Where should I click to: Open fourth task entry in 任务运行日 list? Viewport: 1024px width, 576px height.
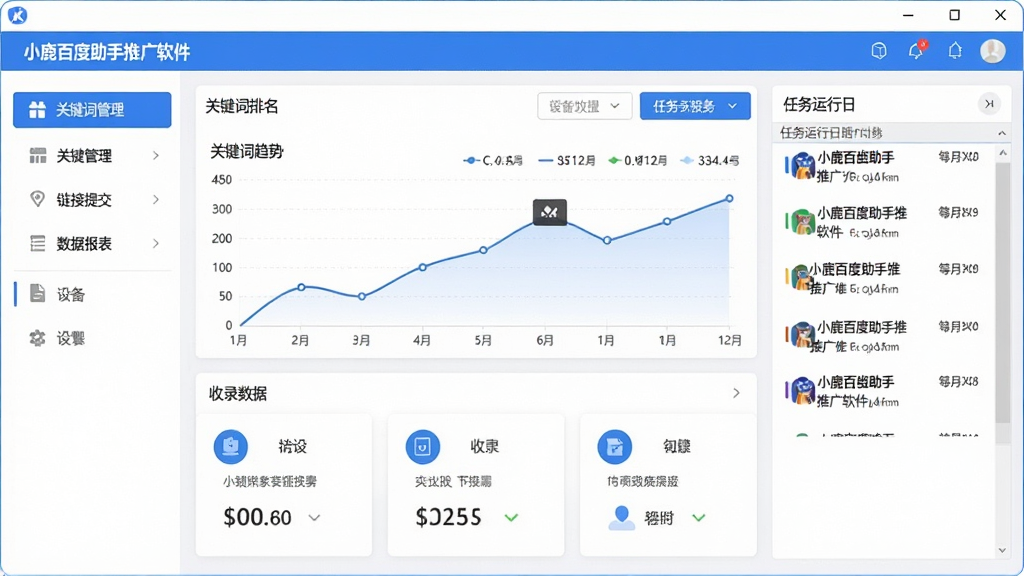[x=883, y=336]
